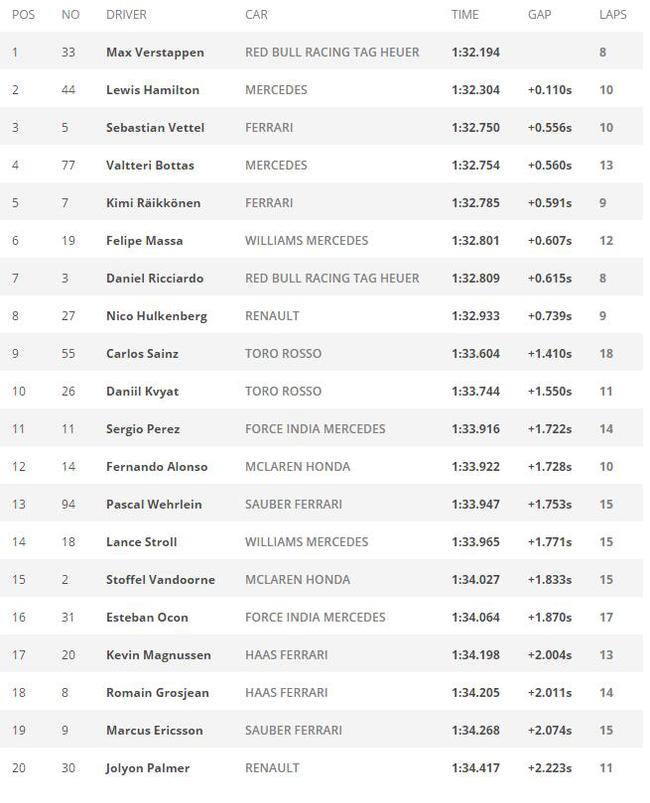Click Esteban Ocon's FORCE INDIA MERCEDES
The image size is (650, 803).
click(x=315, y=617)
